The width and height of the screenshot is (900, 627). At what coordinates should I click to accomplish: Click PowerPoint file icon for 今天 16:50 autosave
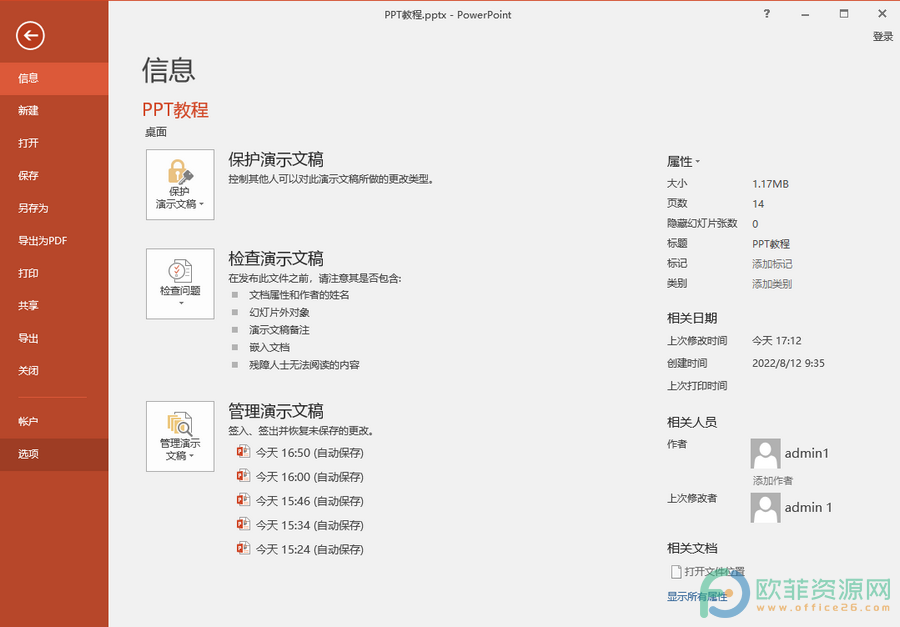(x=243, y=452)
